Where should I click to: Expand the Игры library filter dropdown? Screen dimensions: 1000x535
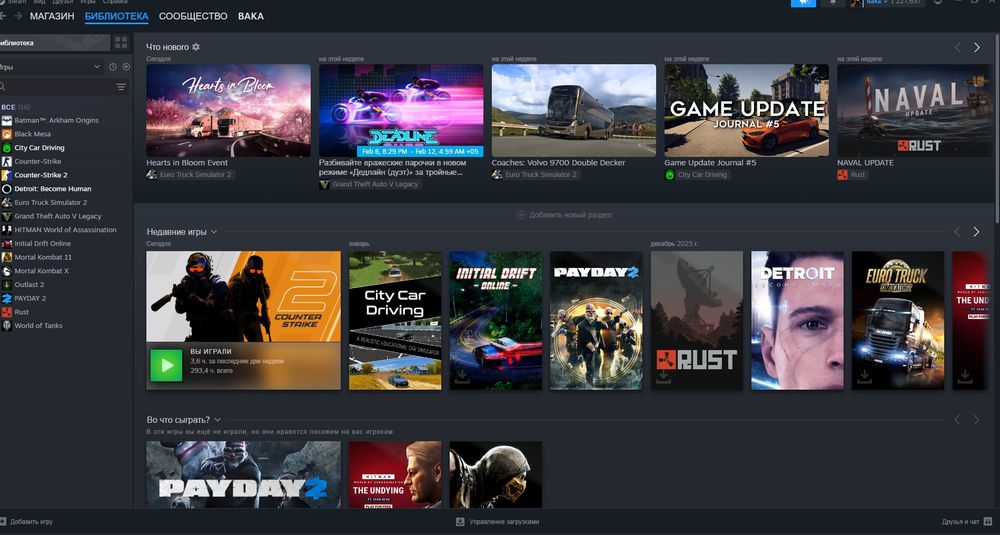pos(97,67)
